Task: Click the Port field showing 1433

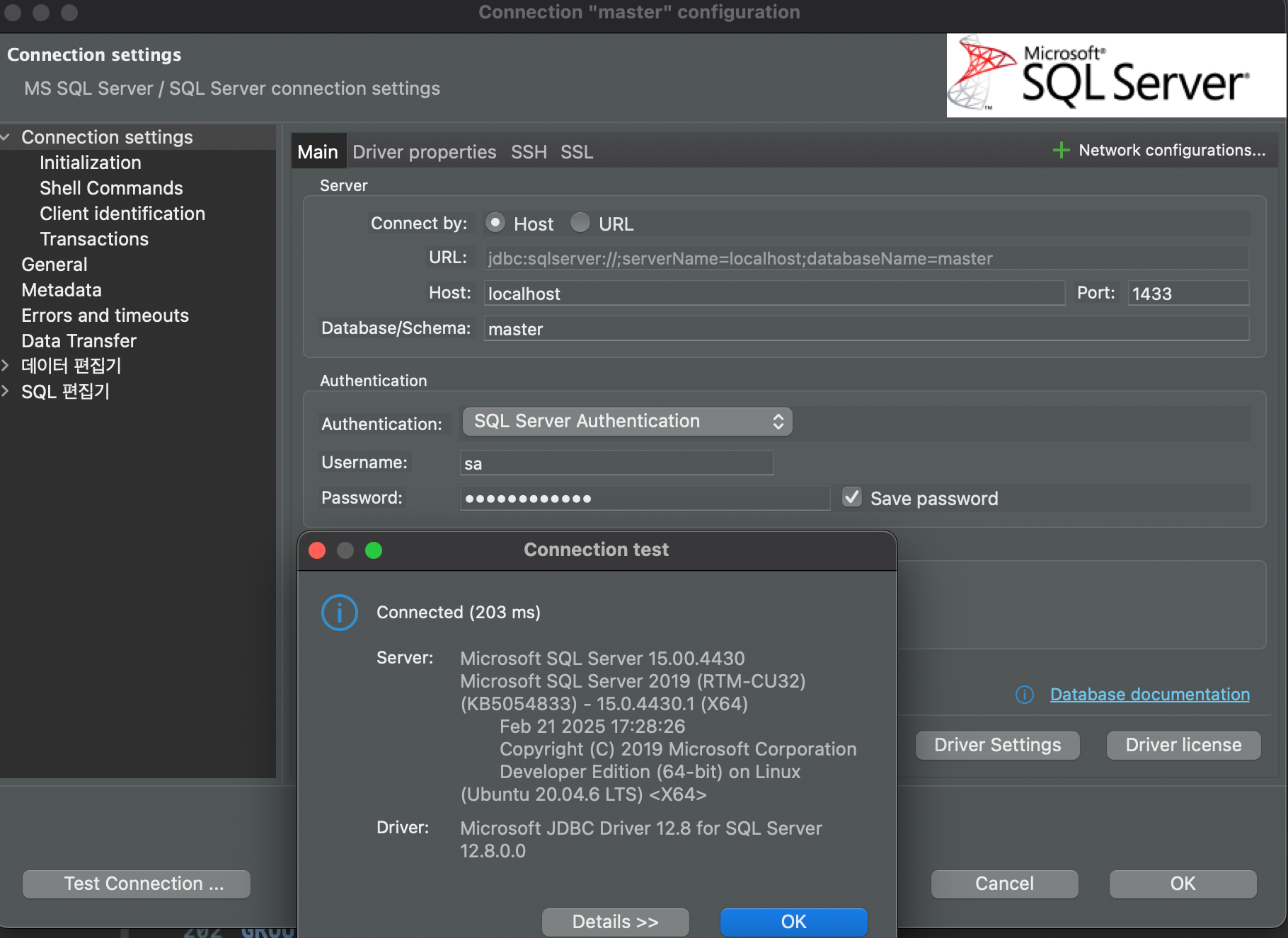Action: pyautogui.click(x=1188, y=293)
